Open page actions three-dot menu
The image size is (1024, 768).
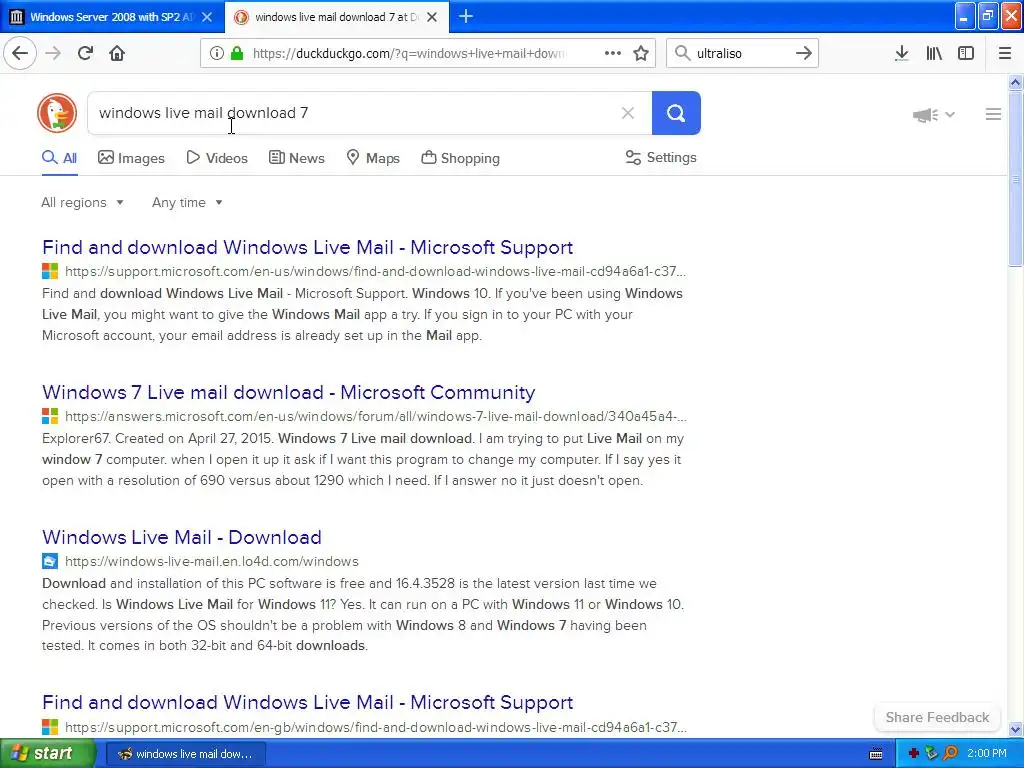pyautogui.click(x=613, y=53)
